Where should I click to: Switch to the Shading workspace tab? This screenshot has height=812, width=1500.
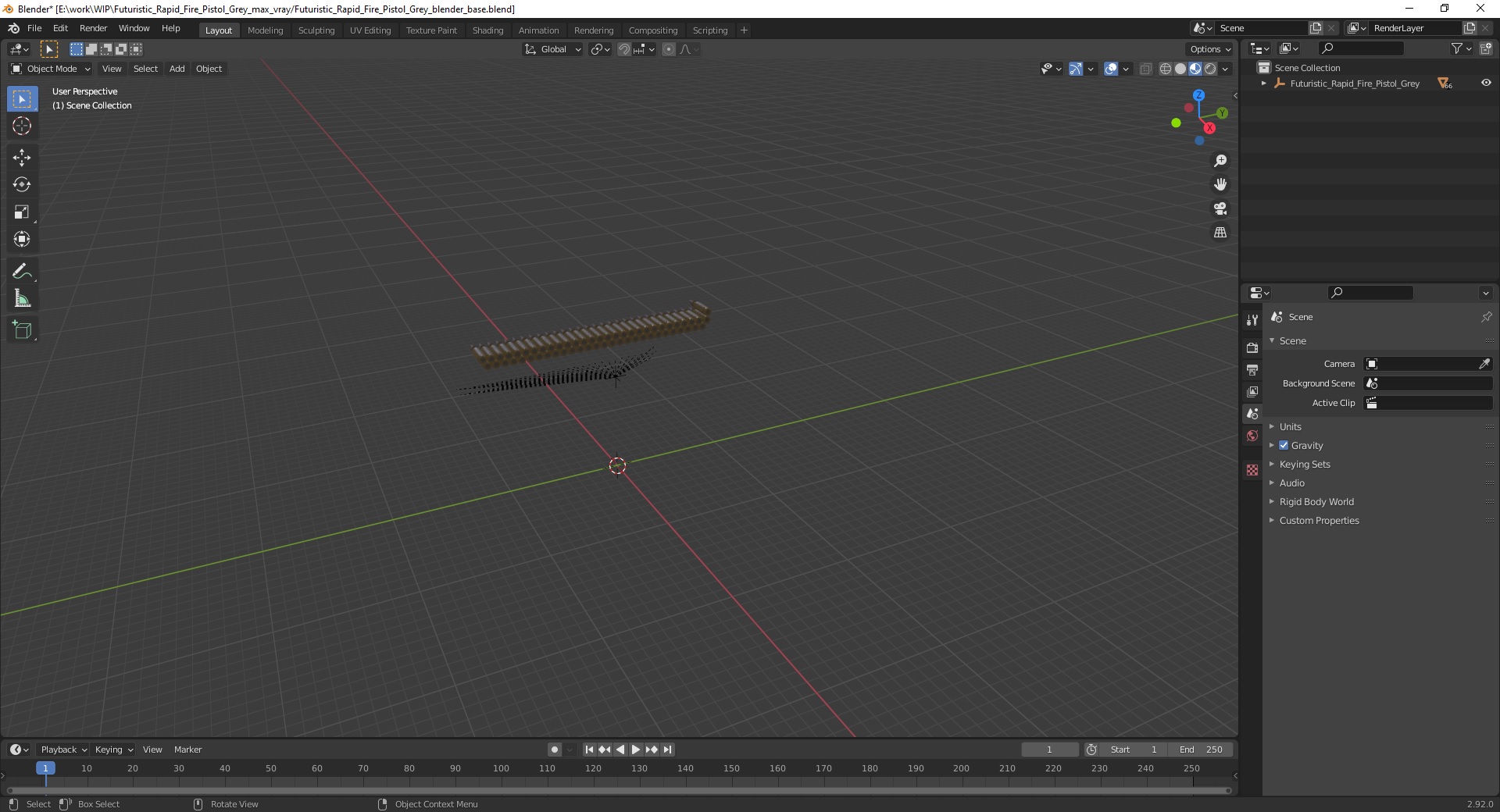tap(487, 30)
